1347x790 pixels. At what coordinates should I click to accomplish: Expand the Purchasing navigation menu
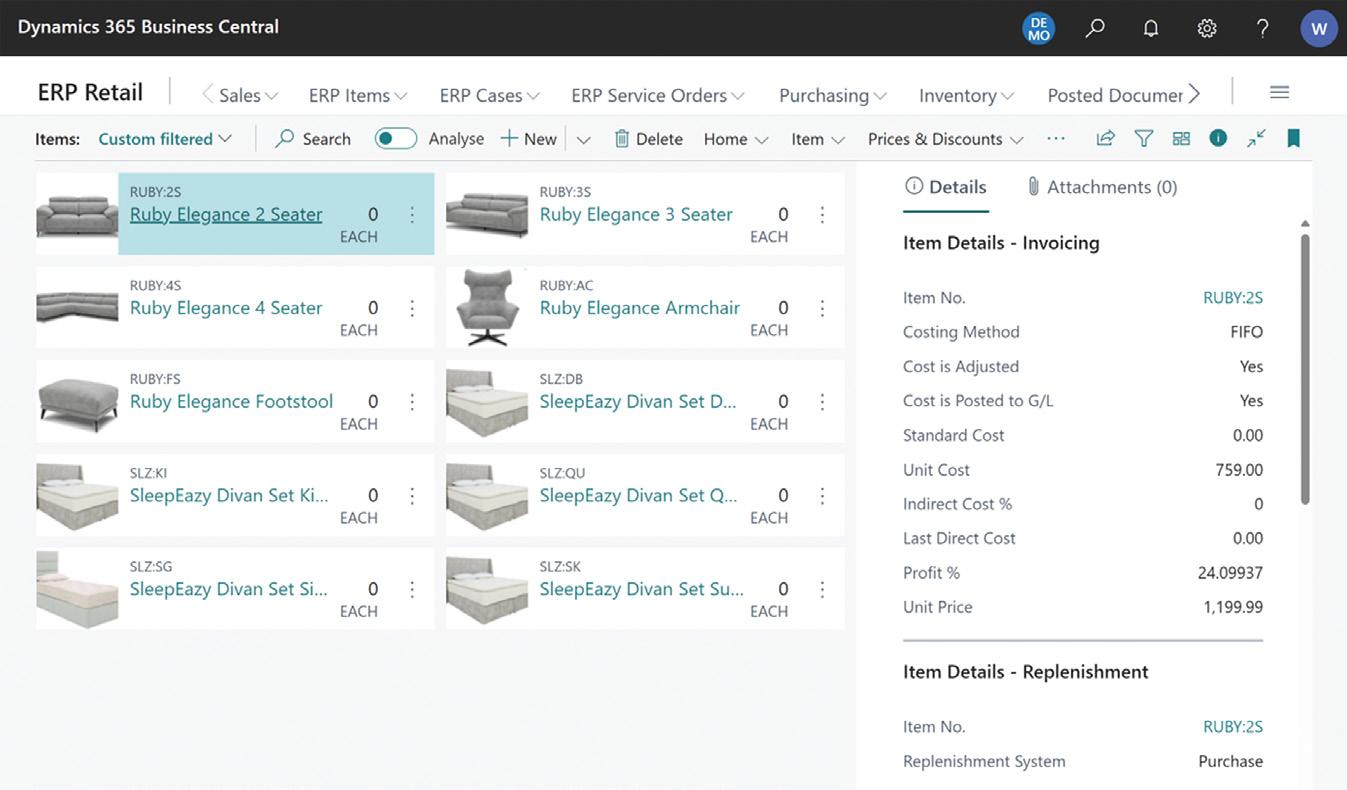[x=833, y=95]
